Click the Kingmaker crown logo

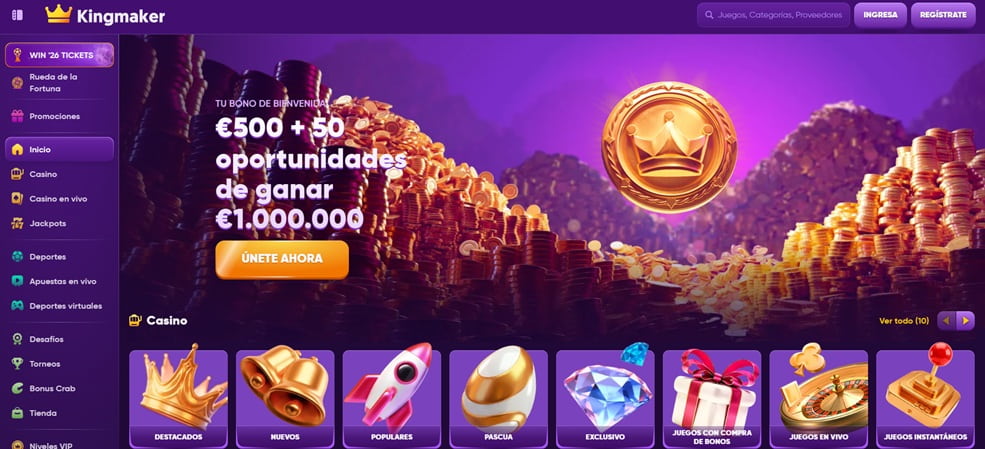(58, 14)
